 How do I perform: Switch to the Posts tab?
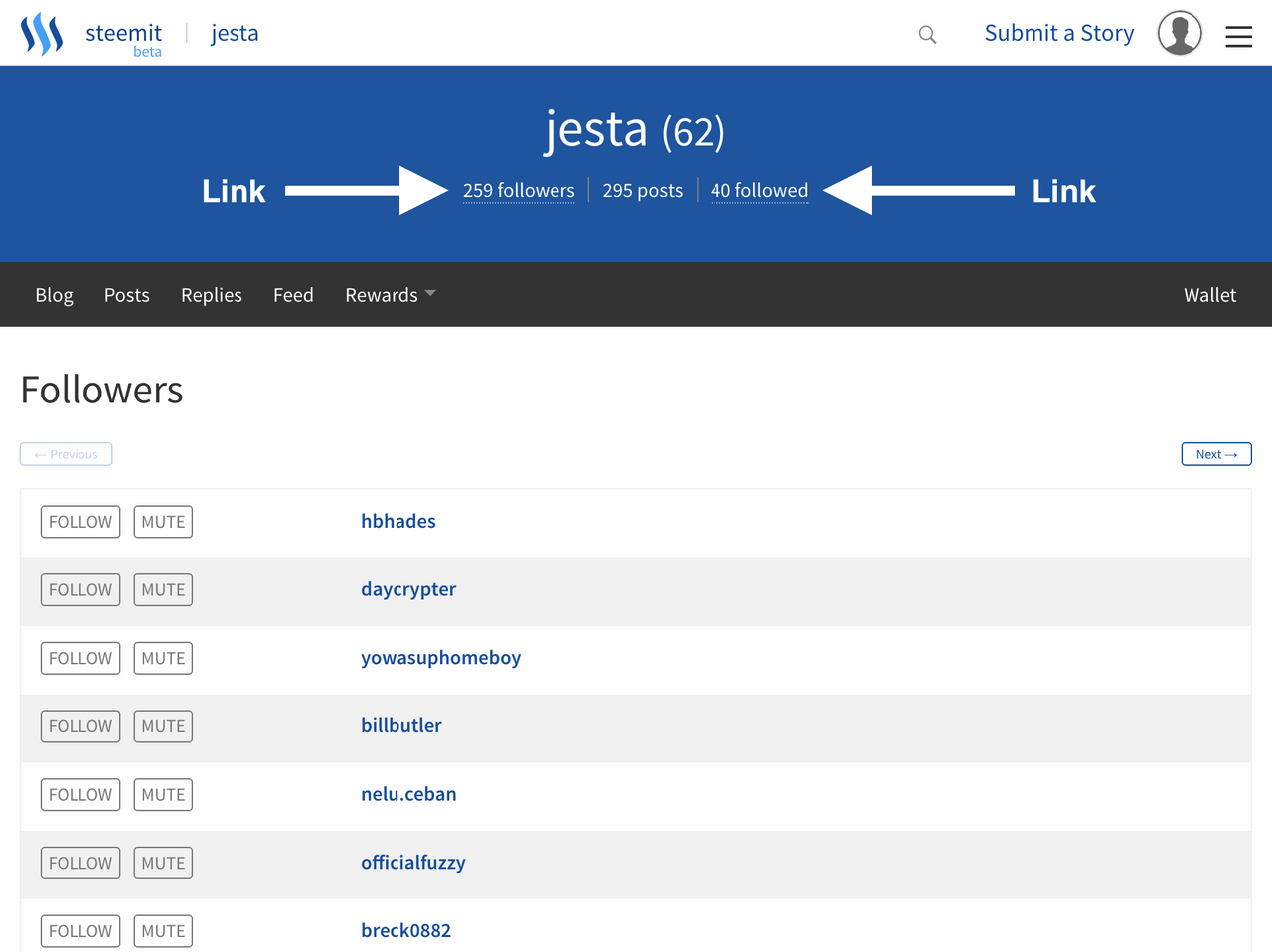(127, 295)
